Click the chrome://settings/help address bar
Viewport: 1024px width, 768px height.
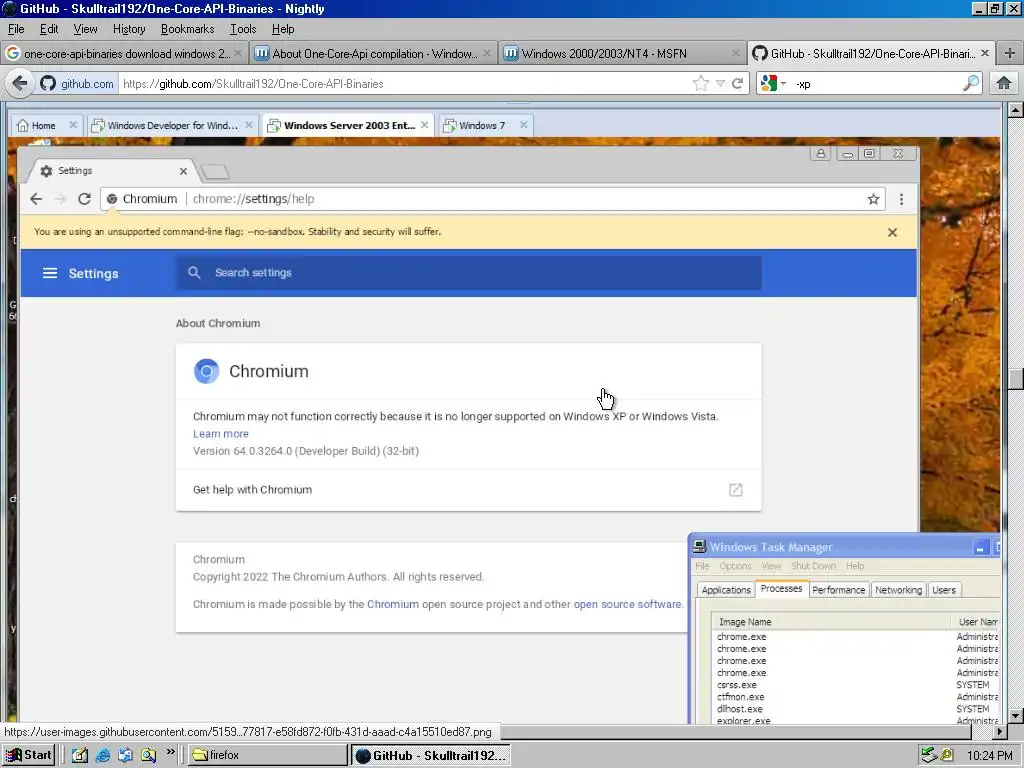(x=492, y=199)
